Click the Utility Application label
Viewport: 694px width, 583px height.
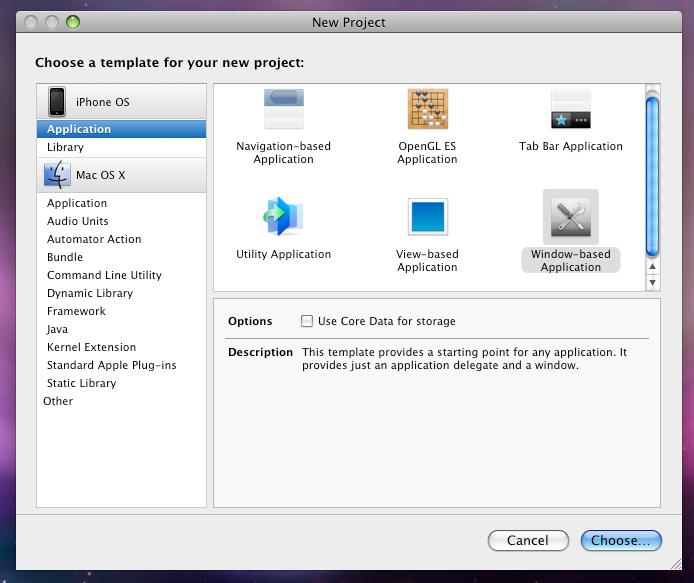click(x=284, y=254)
